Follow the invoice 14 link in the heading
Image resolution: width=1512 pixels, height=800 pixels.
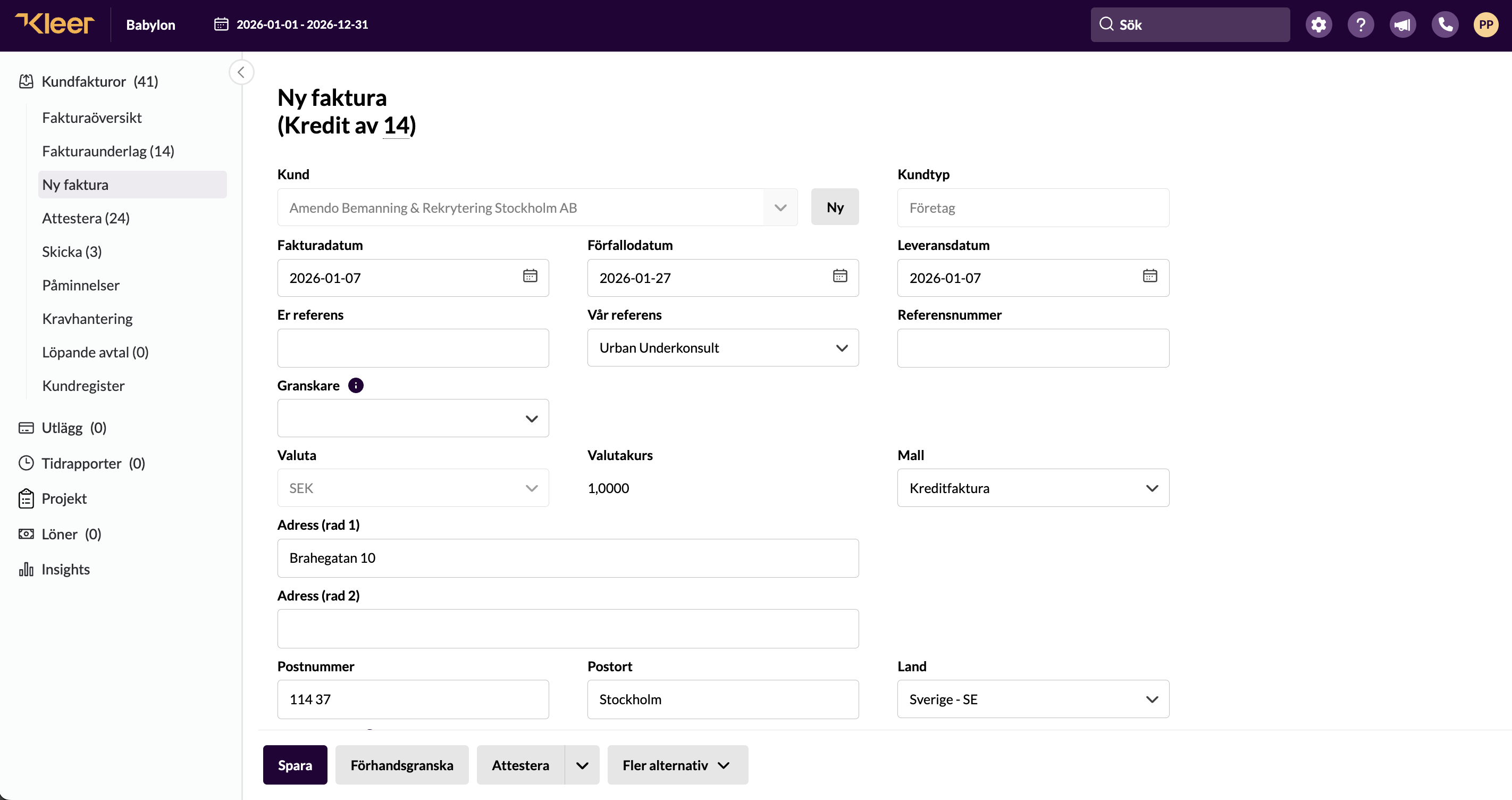[396, 125]
